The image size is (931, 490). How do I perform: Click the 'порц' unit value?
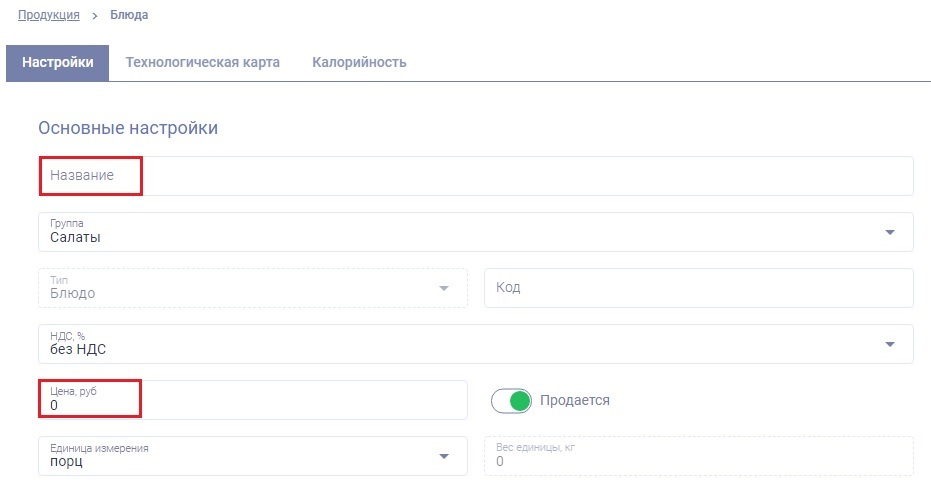[66, 462]
